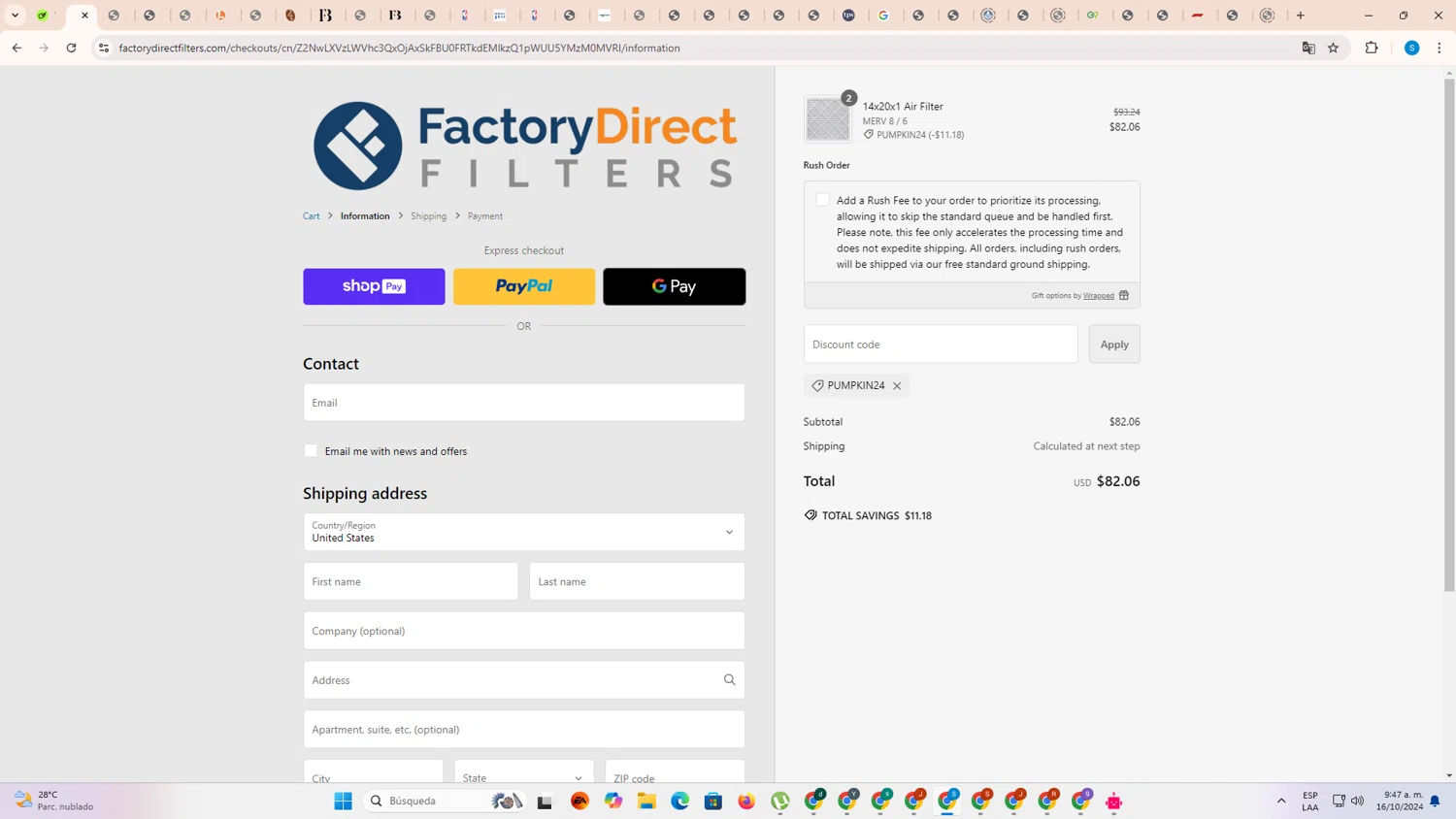Open File Explorer from the taskbar
The image size is (1456, 819).
646,801
